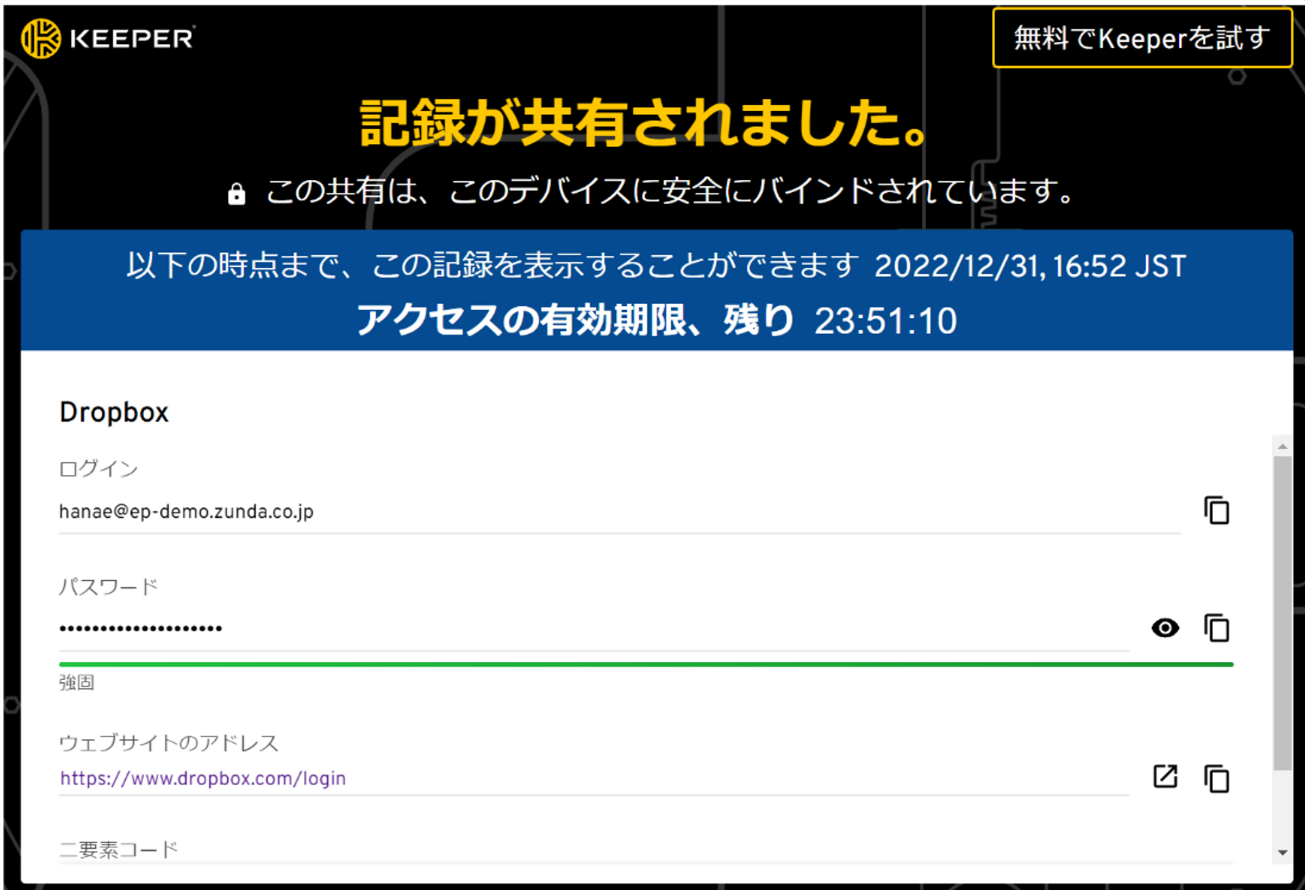The width and height of the screenshot is (1305, 890).
Task: Click the ログイン field label
Action: pos(99,469)
